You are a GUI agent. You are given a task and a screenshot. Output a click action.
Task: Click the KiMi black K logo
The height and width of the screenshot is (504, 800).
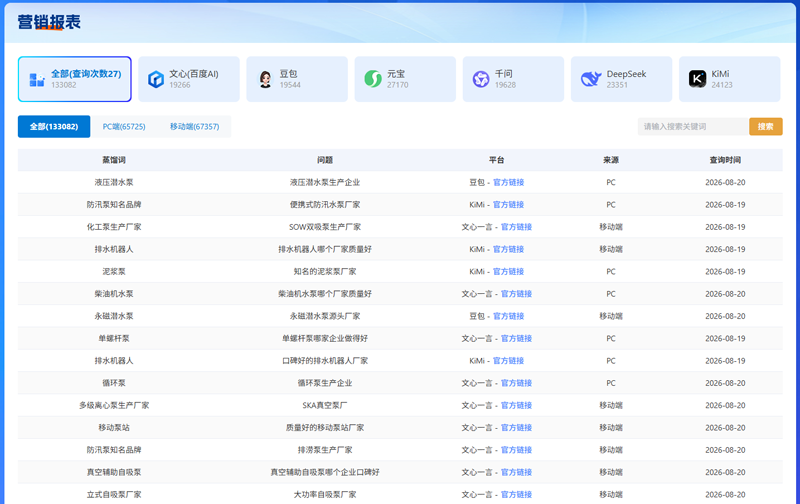click(x=697, y=79)
